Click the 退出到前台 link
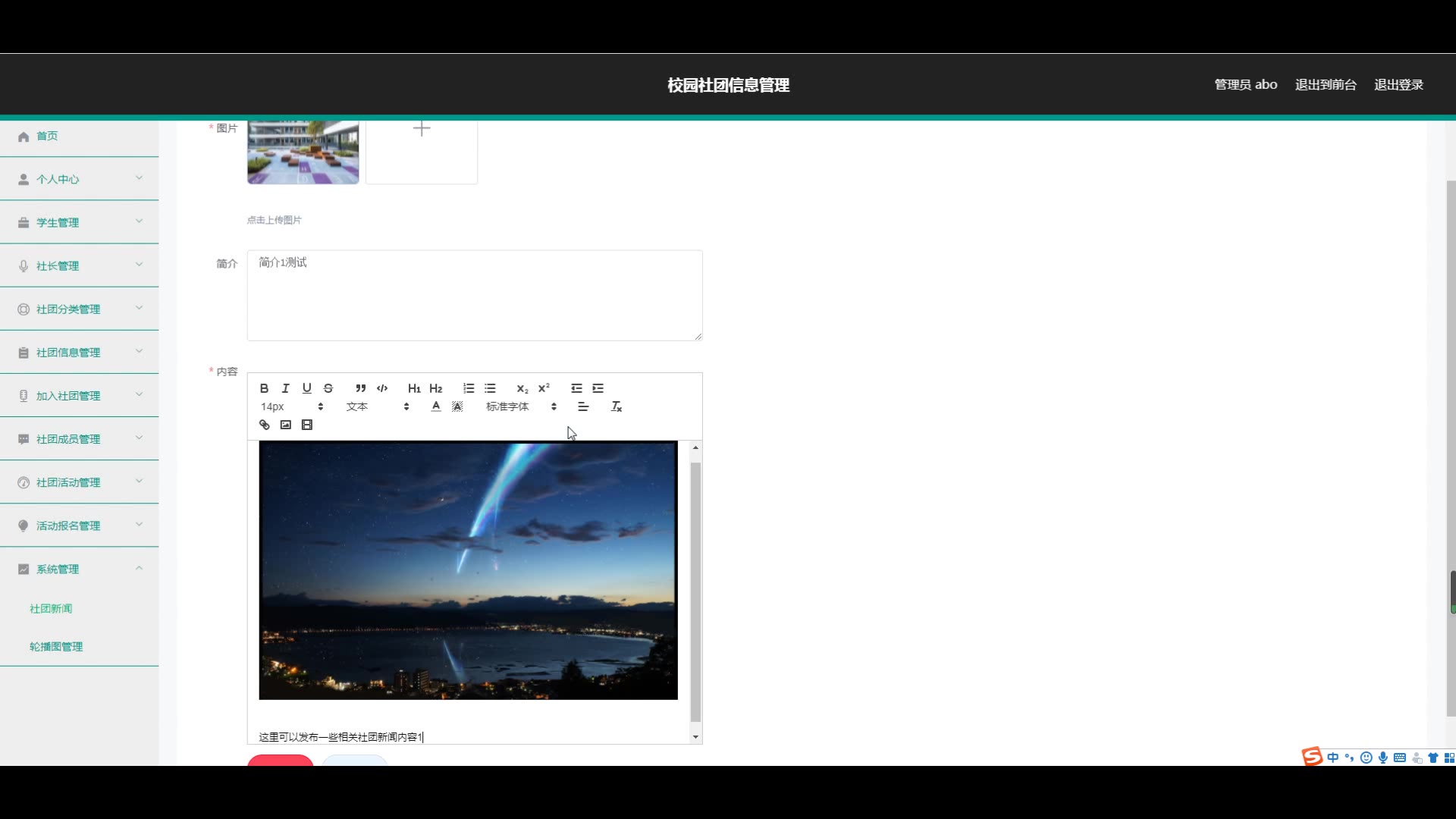This screenshot has height=819, width=1456. point(1326,85)
